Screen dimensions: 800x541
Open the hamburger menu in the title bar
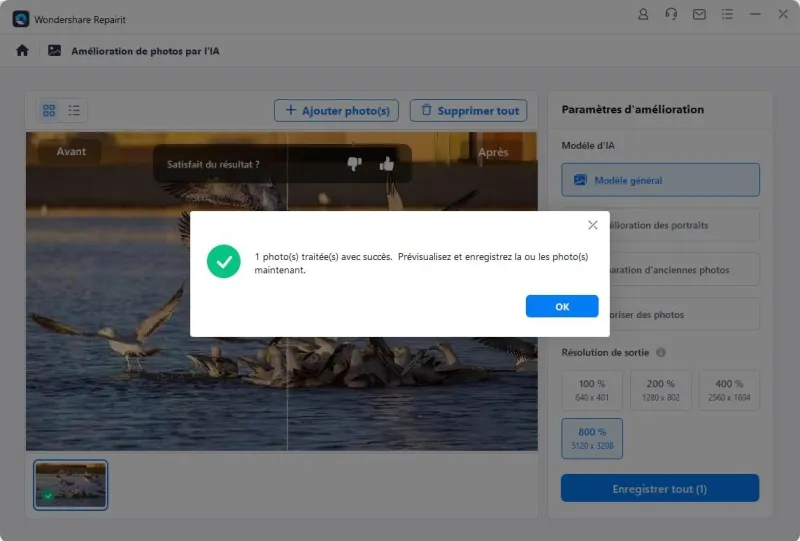pos(727,15)
